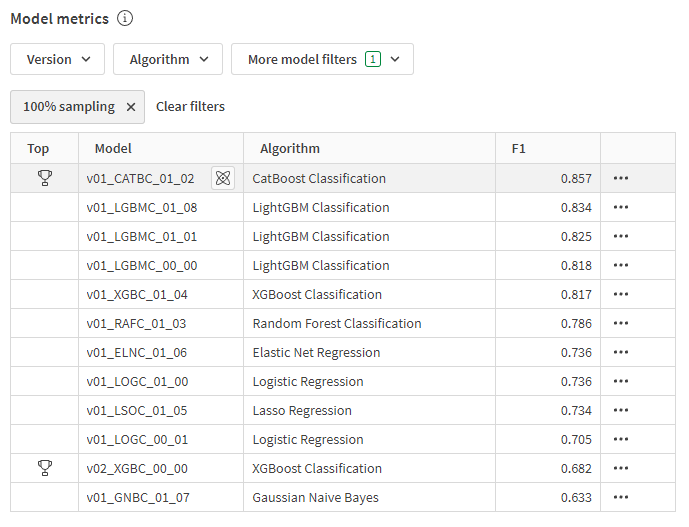The image size is (689, 527).
Task: Click hyperparameter optimization icon on v01_CATBC_01_02
Action: (223, 178)
